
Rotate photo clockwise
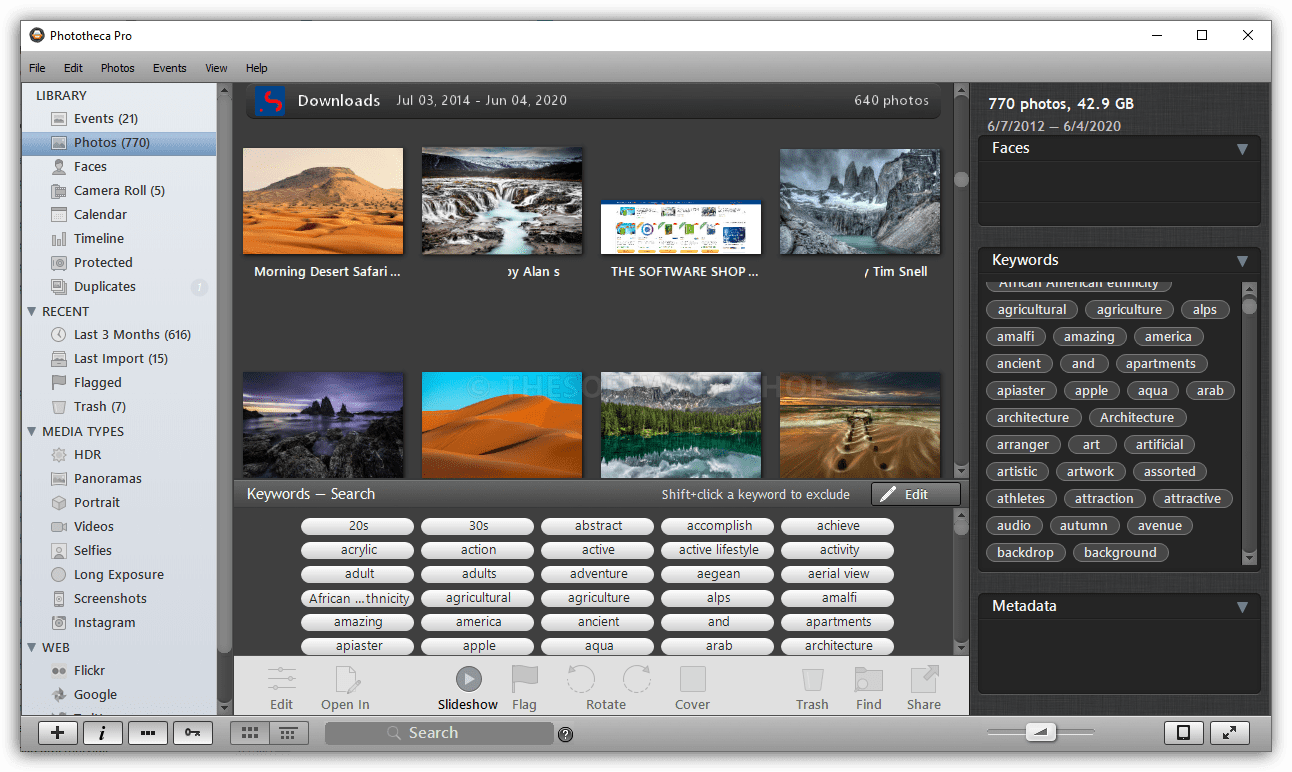click(636, 680)
